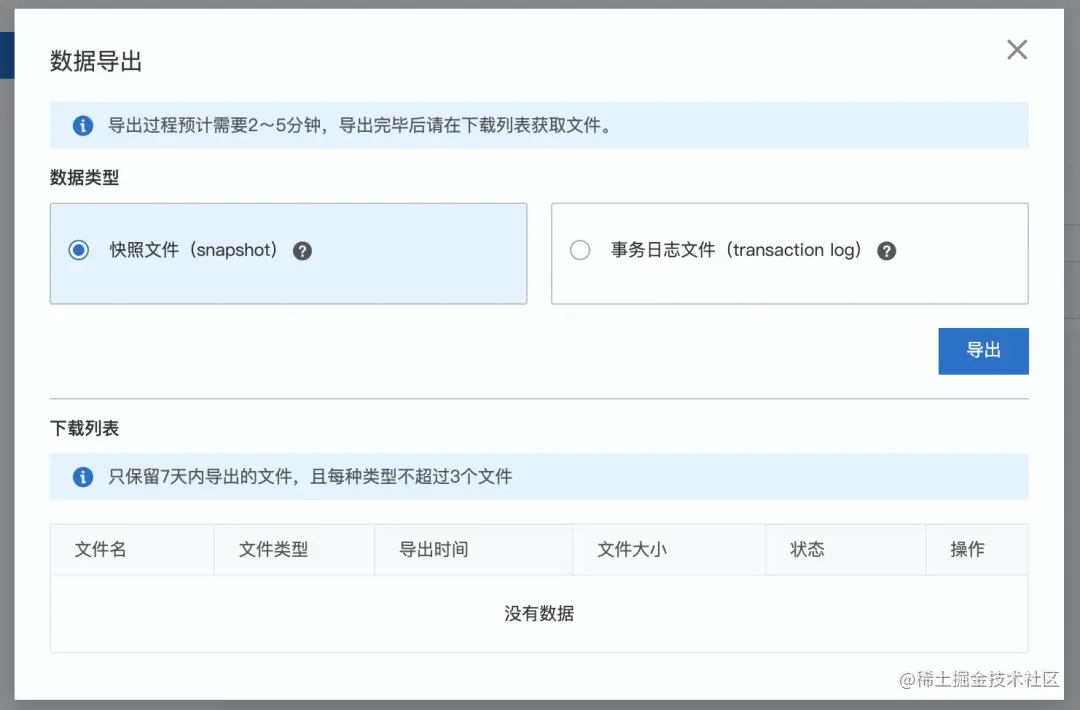Click the 操作 column header

point(977,550)
